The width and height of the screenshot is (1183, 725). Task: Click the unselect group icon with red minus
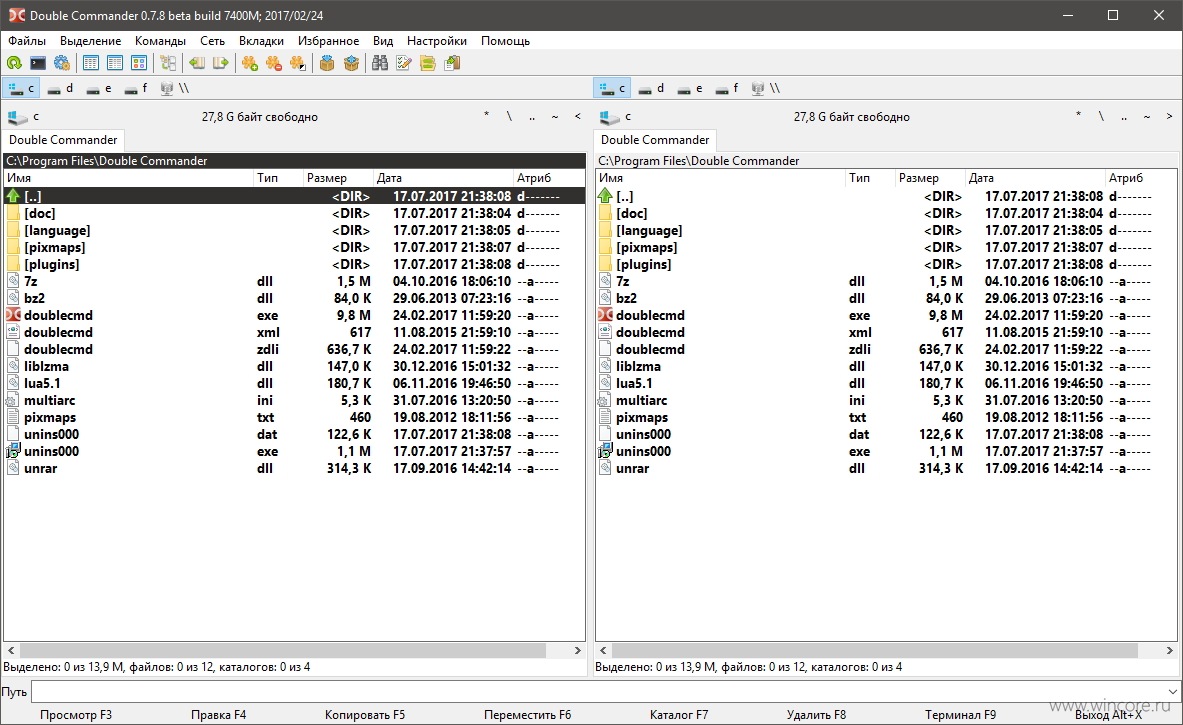tap(274, 63)
